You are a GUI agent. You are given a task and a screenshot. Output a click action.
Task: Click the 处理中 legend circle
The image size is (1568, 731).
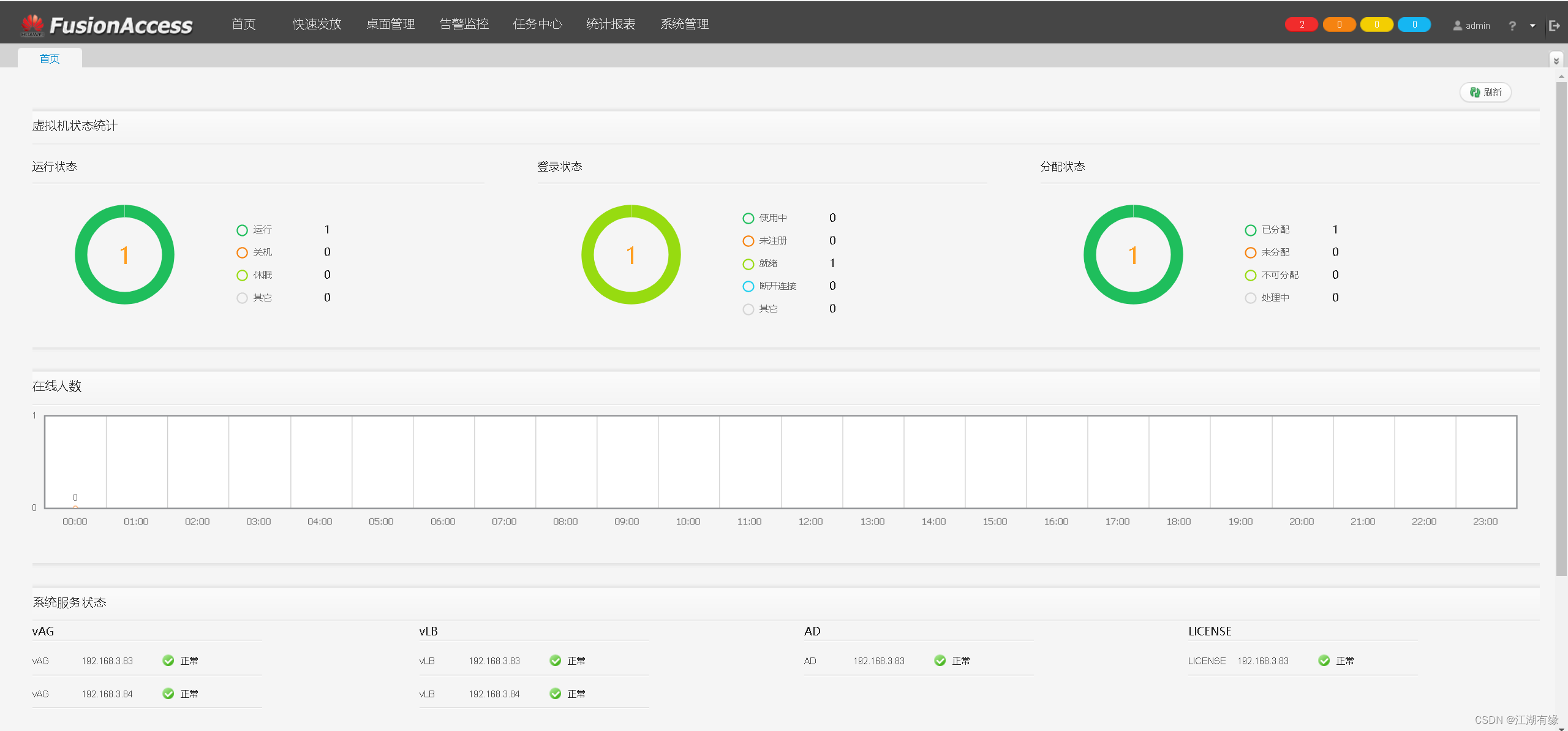pos(1250,298)
